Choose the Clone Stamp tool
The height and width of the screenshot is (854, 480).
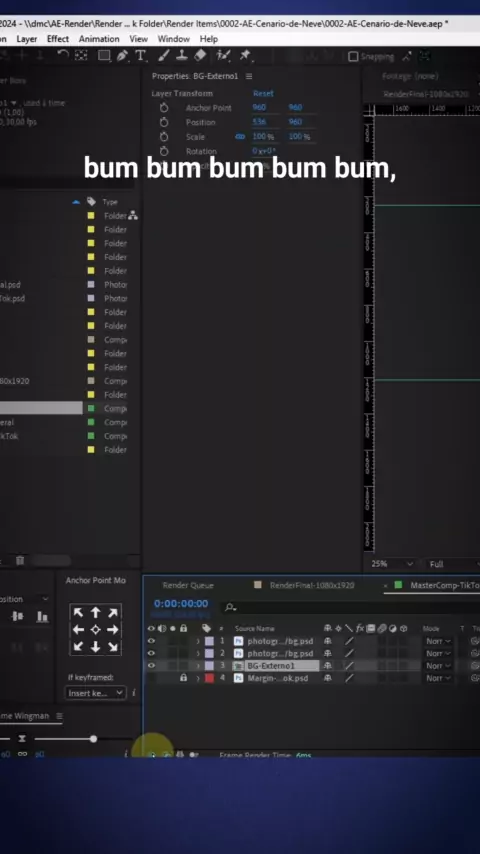pyautogui.click(x=182, y=56)
